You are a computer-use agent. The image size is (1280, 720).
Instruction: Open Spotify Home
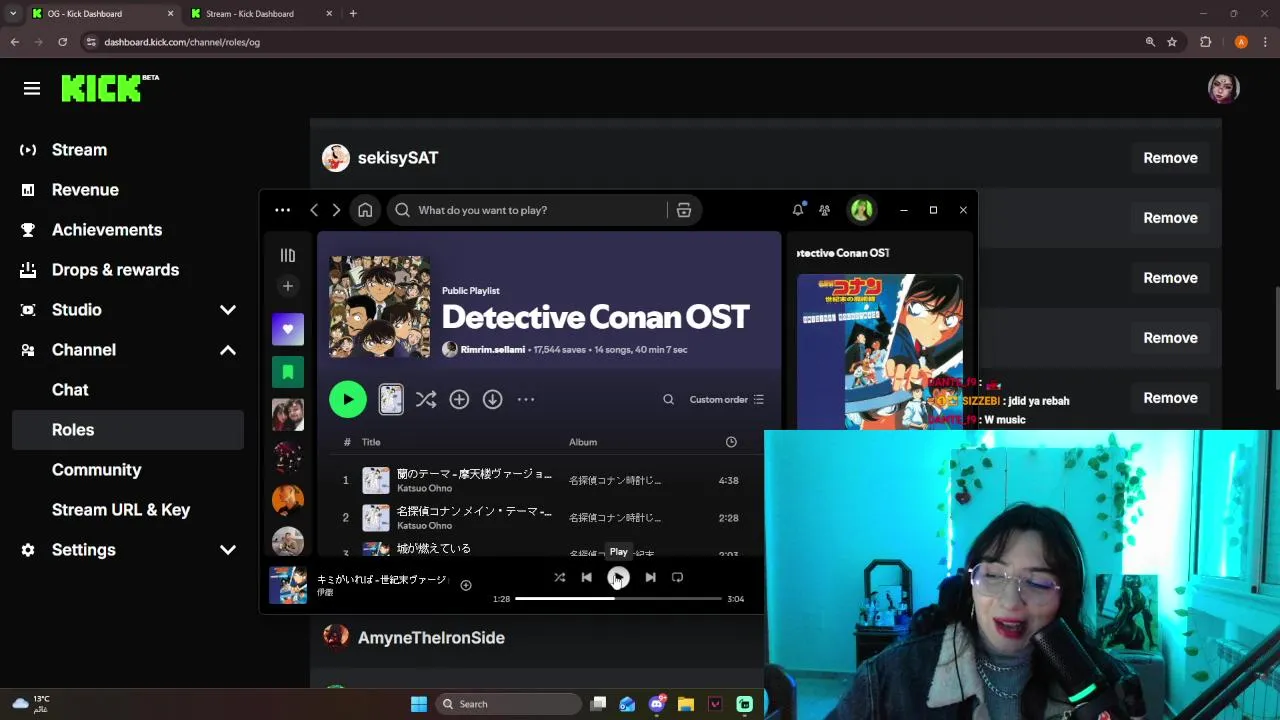coord(365,210)
